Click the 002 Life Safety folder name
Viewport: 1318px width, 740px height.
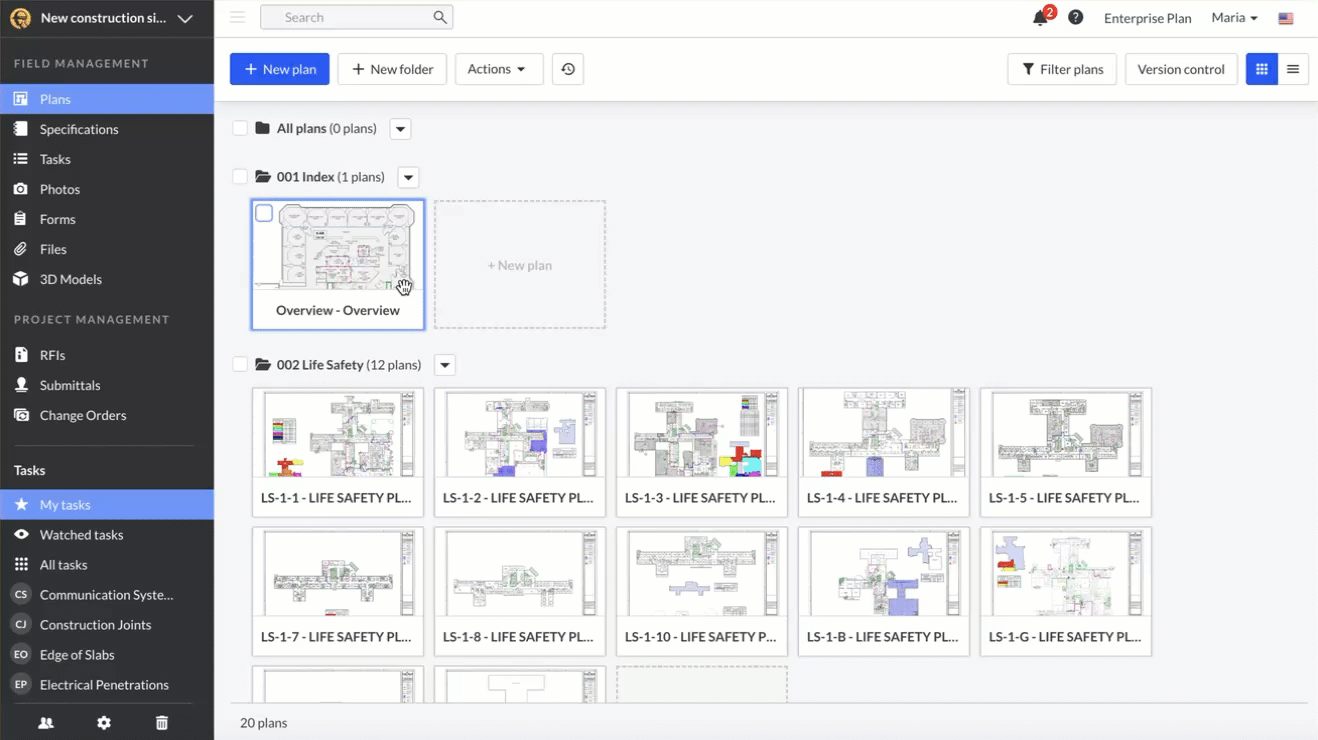320,365
